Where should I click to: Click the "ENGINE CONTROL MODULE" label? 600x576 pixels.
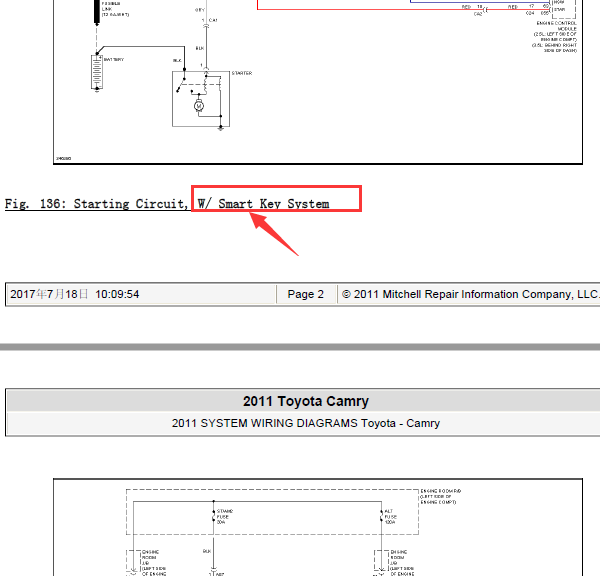(x=557, y=26)
